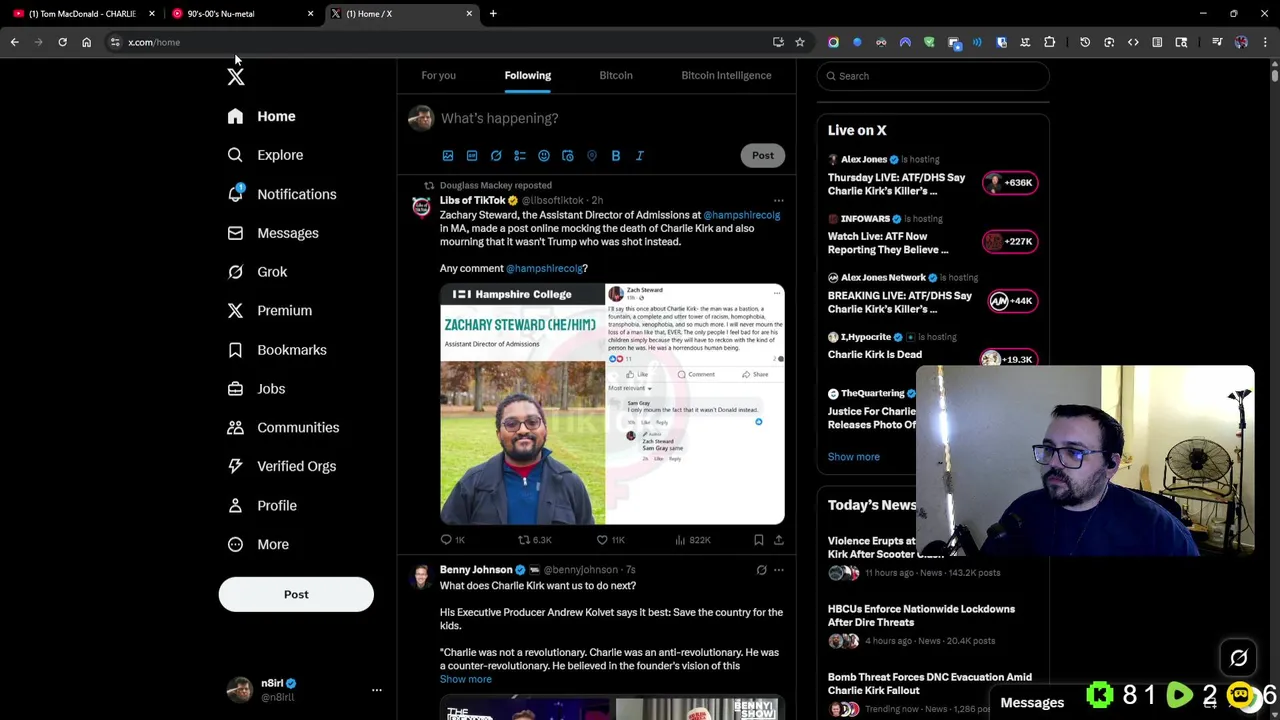Open the emoji picker in composer

[544, 156]
